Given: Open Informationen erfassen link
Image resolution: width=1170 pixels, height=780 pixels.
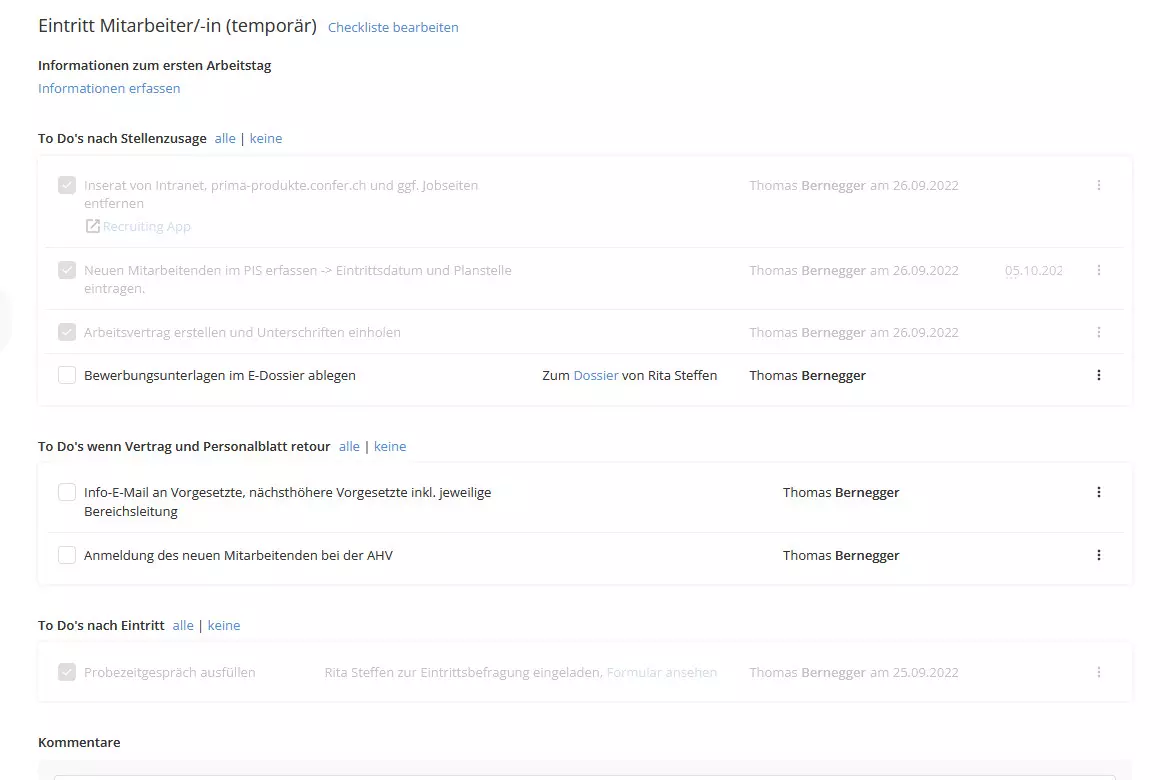Looking at the screenshot, I should coord(109,88).
